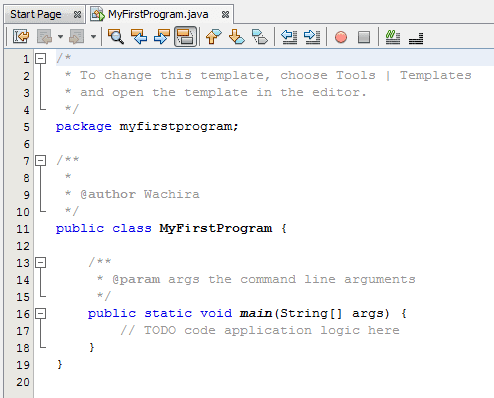494x398 pixels.
Task: Click the closing brace on line 19
Action: coord(60,364)
